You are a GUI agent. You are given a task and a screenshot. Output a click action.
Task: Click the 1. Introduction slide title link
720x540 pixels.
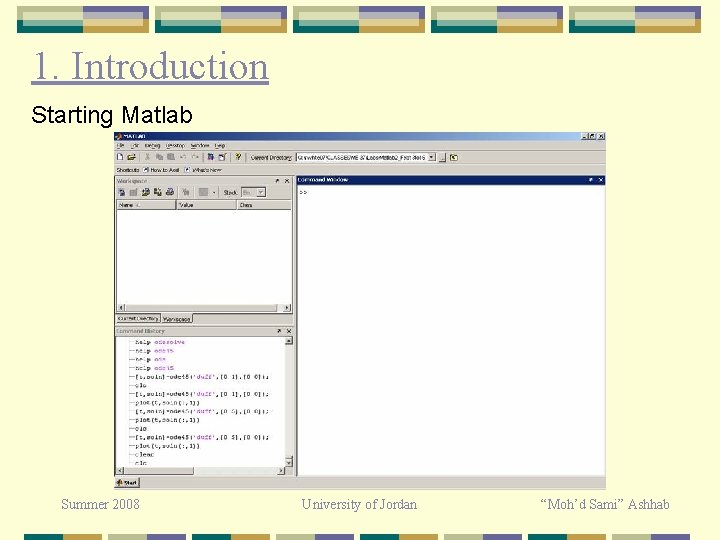(150, 67)
